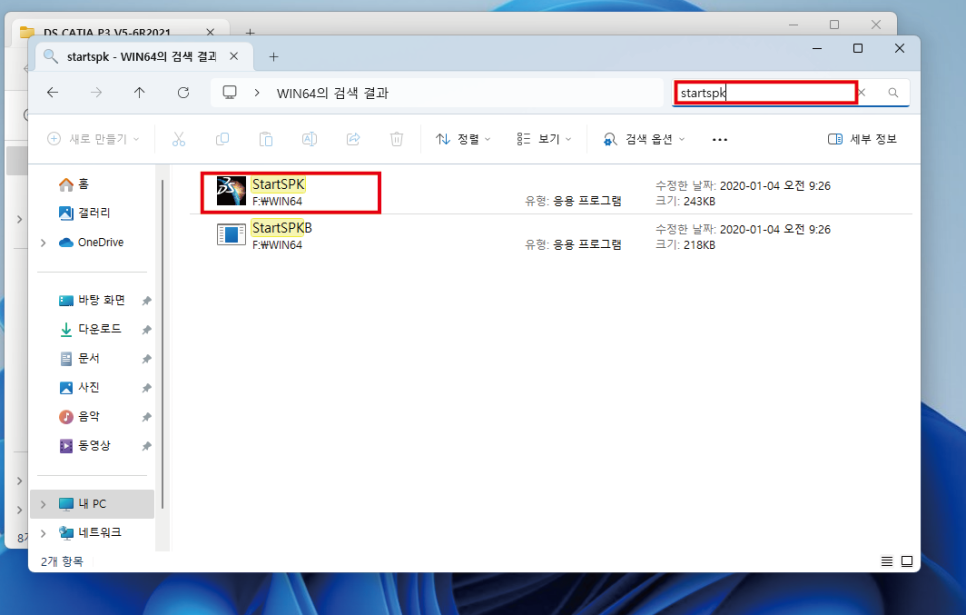This screenshot has width=966, height=615.
Task: Open 홈 in the navigation pane
Action: coord(74,184)
